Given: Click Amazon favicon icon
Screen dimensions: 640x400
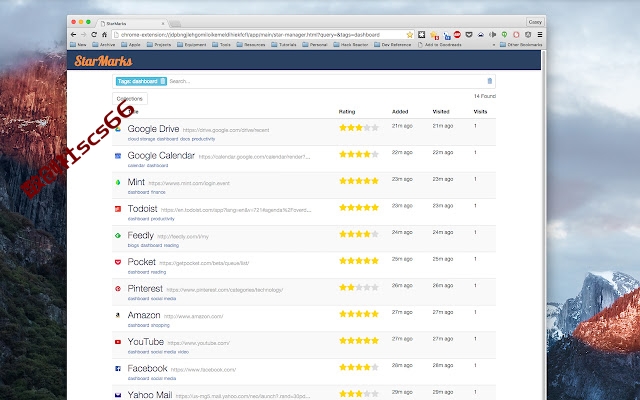Looking at the screenshot, I should pyautogui.click(x=118, y=315).
